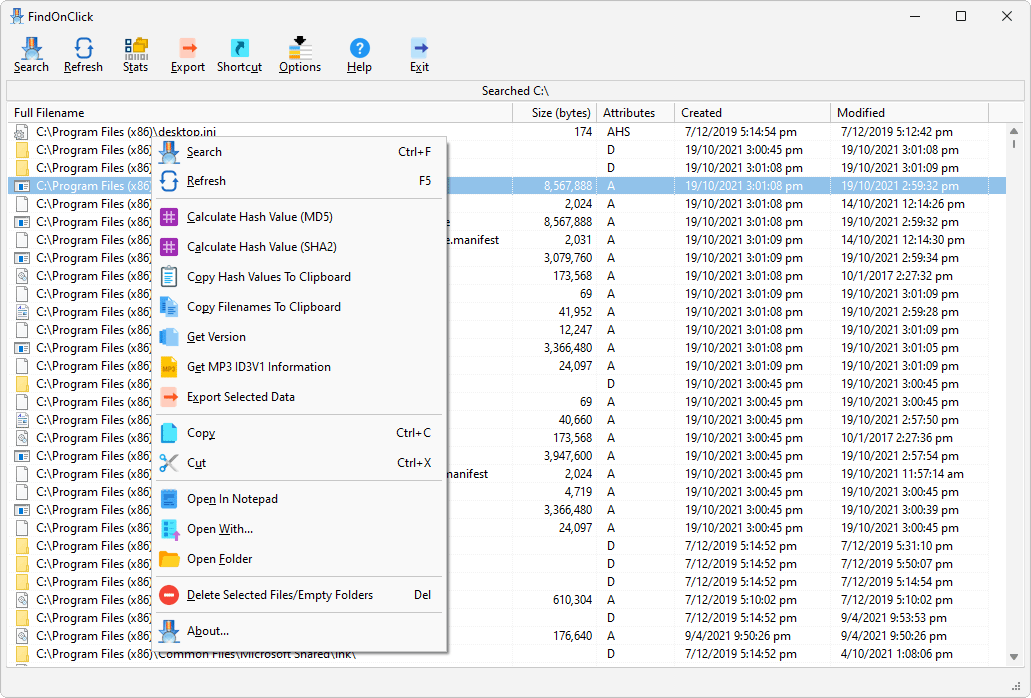Click the FindOnClick title bar app icon
This screenshot has width=1031, height=698.
click(16, 16)
